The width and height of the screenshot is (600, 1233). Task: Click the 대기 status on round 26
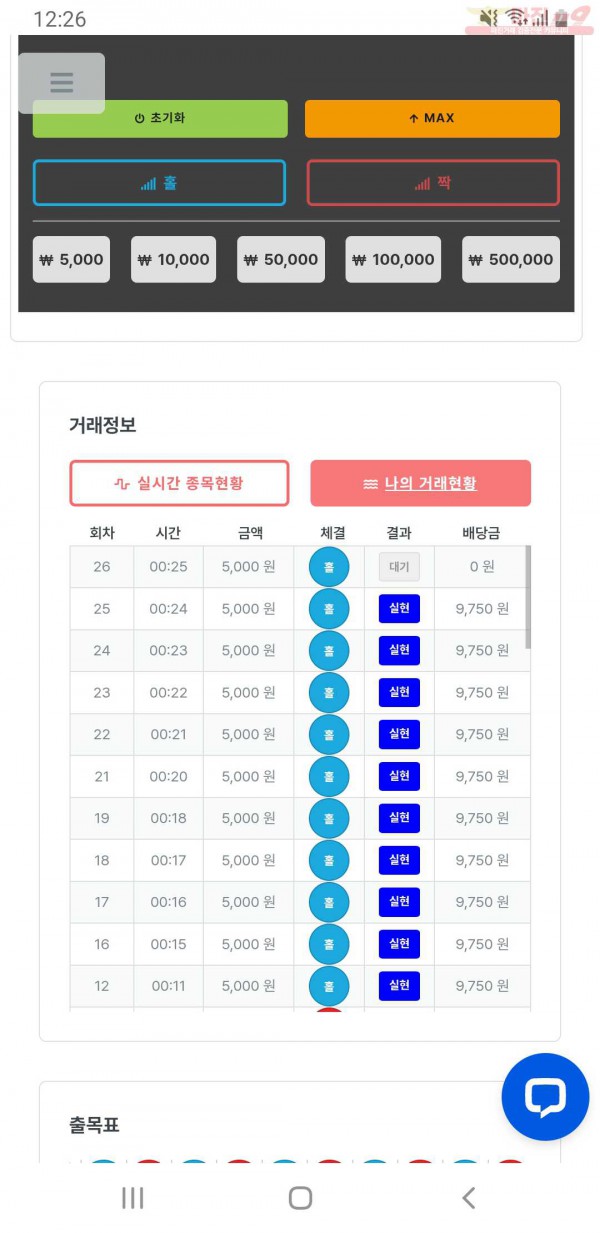(x=399, y=567)
